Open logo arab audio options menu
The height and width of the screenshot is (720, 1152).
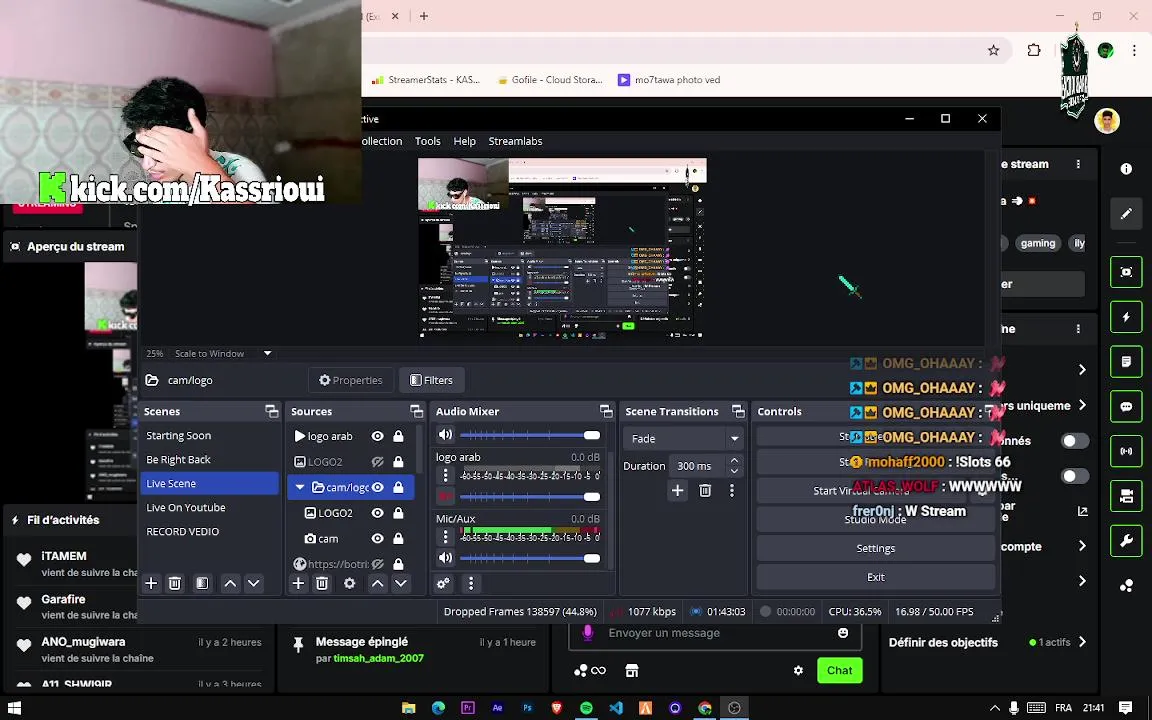click(x=445, y=475)
